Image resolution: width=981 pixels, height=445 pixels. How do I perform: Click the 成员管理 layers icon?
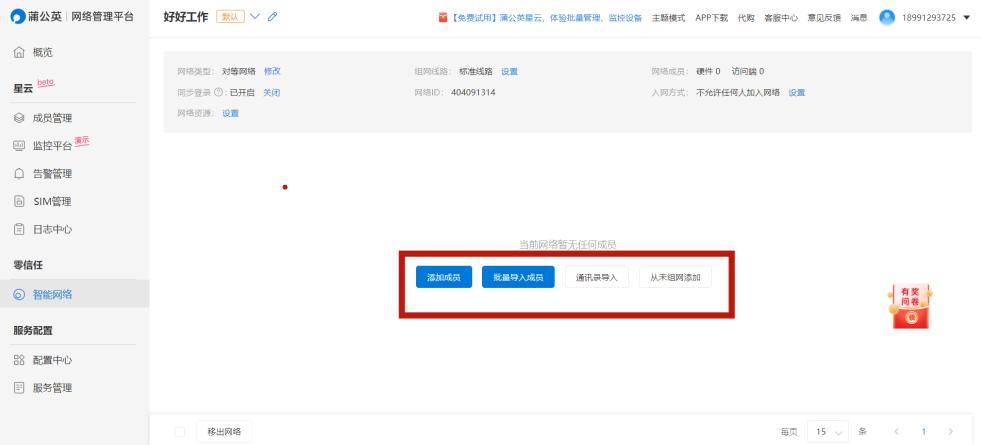tap(19, 118)
